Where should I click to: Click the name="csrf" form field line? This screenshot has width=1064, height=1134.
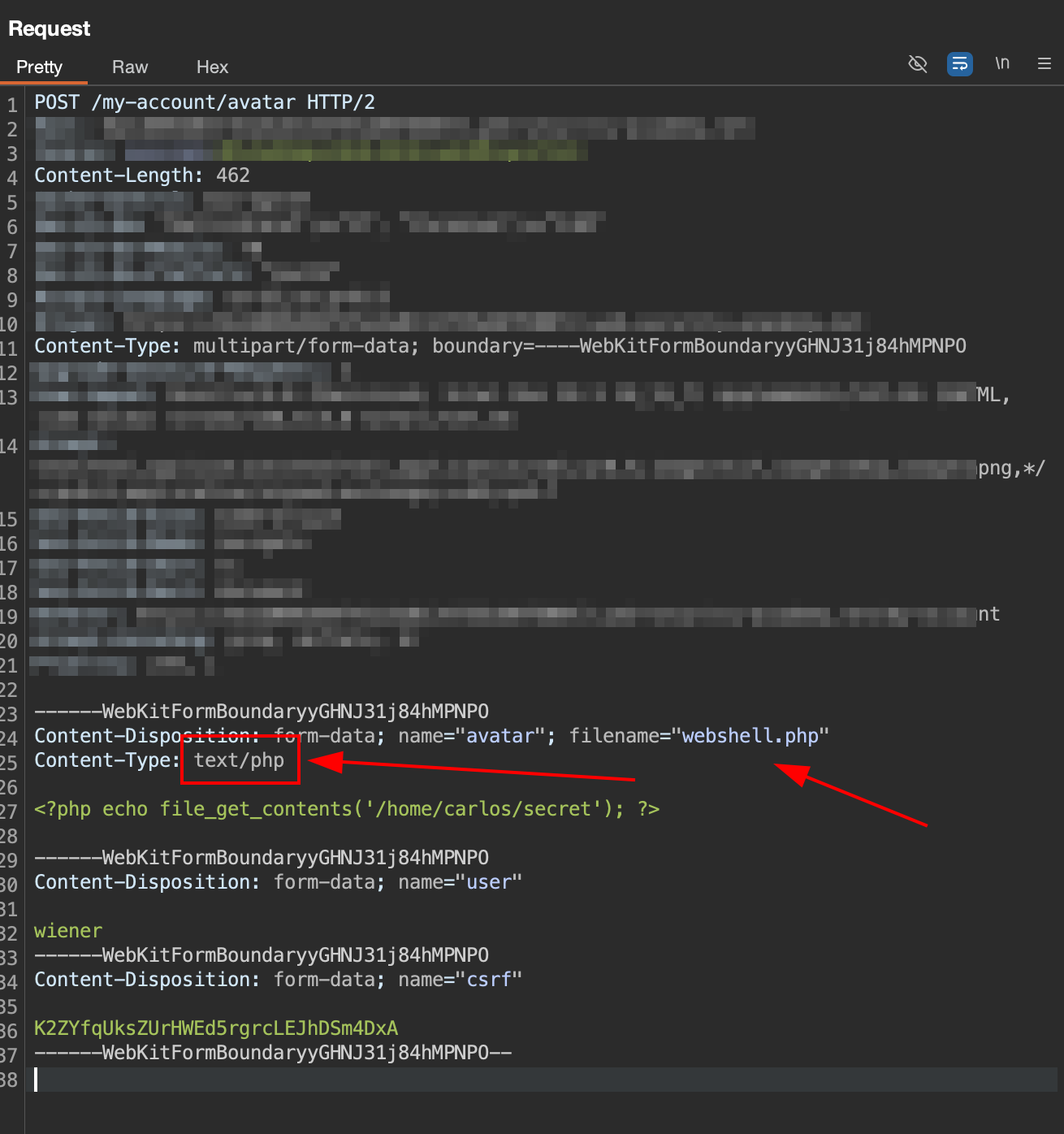278,980
